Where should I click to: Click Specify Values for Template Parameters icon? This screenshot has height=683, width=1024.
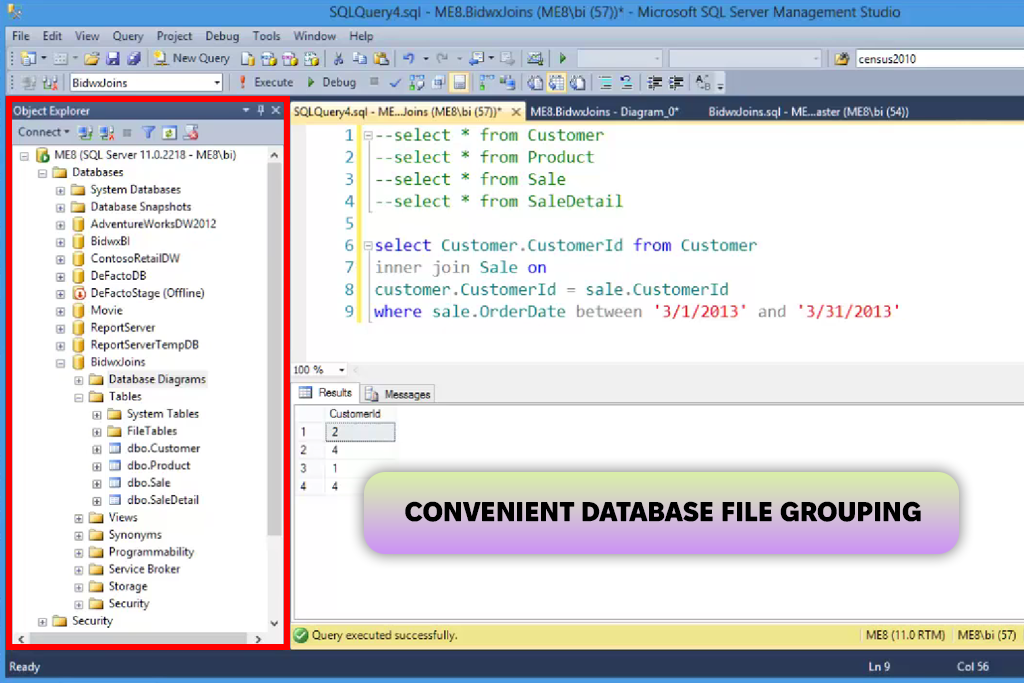[x=703, y=83]
